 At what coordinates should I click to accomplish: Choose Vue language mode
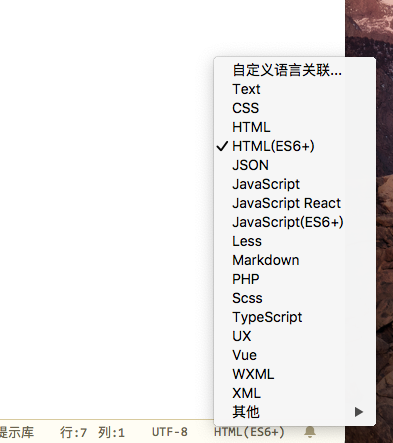(x=295, y=355)
